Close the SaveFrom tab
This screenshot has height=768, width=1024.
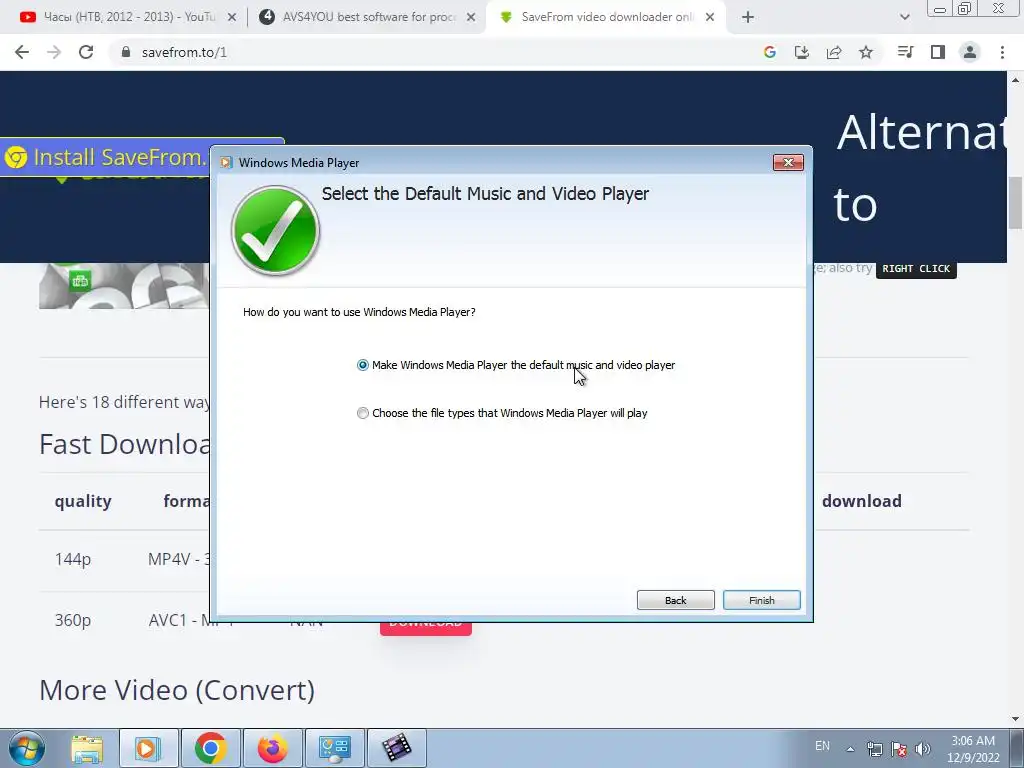710,18
